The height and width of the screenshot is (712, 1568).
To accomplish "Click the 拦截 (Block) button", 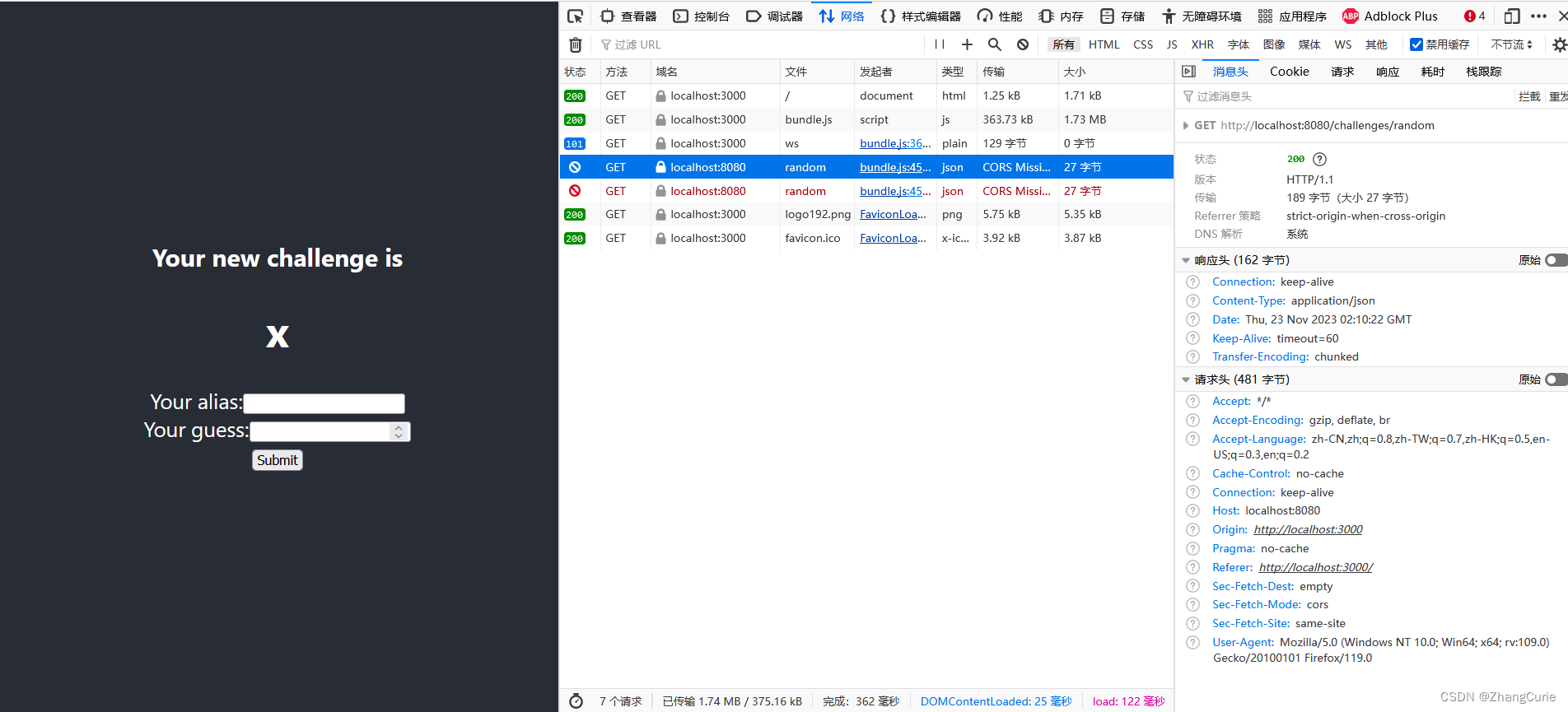I will point(1529,96).
